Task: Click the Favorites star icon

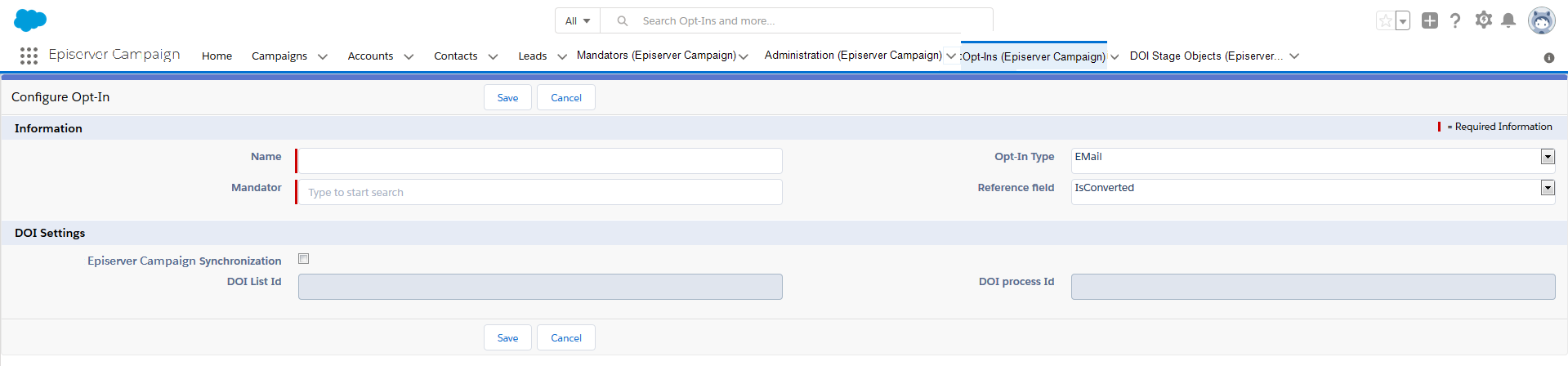Action: pyautogui.click(x=1385, y=21)
